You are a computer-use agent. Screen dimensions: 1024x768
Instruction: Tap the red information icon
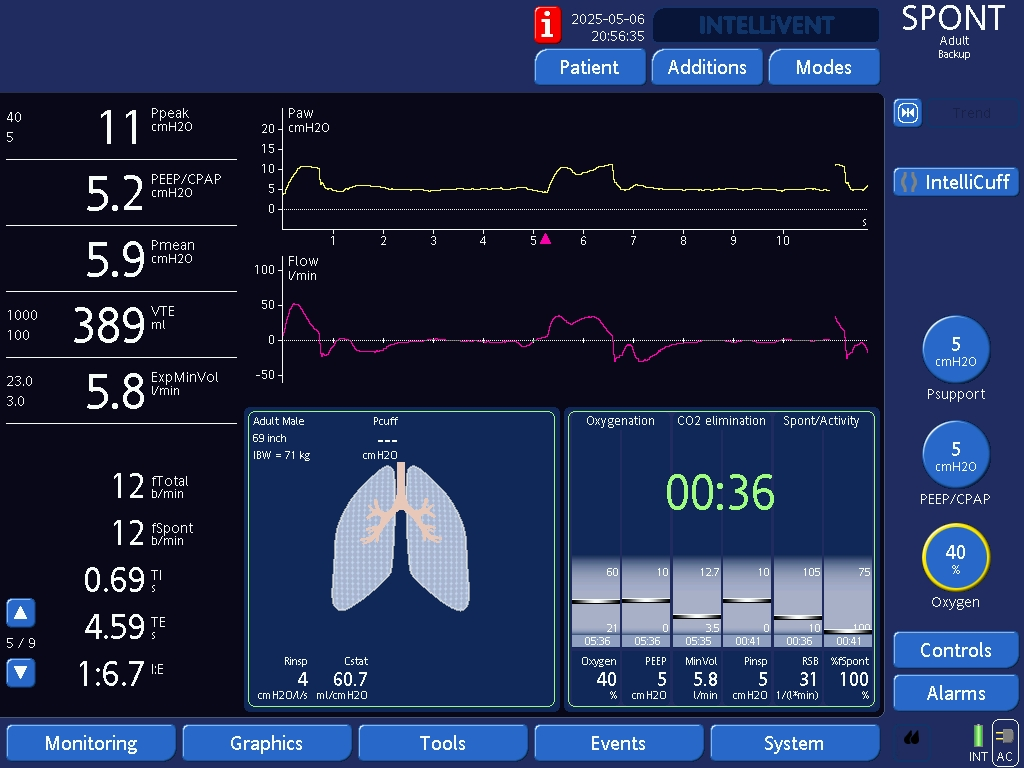point(547,24)
